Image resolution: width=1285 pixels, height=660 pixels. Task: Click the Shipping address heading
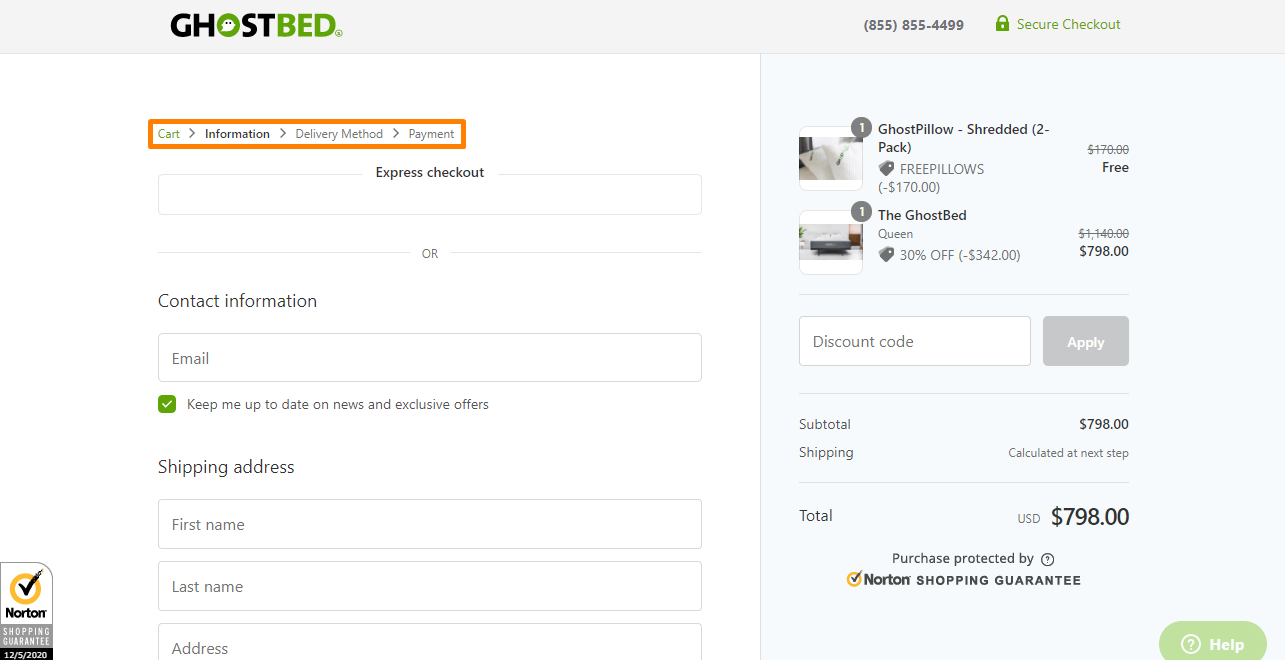pos(226,467)
